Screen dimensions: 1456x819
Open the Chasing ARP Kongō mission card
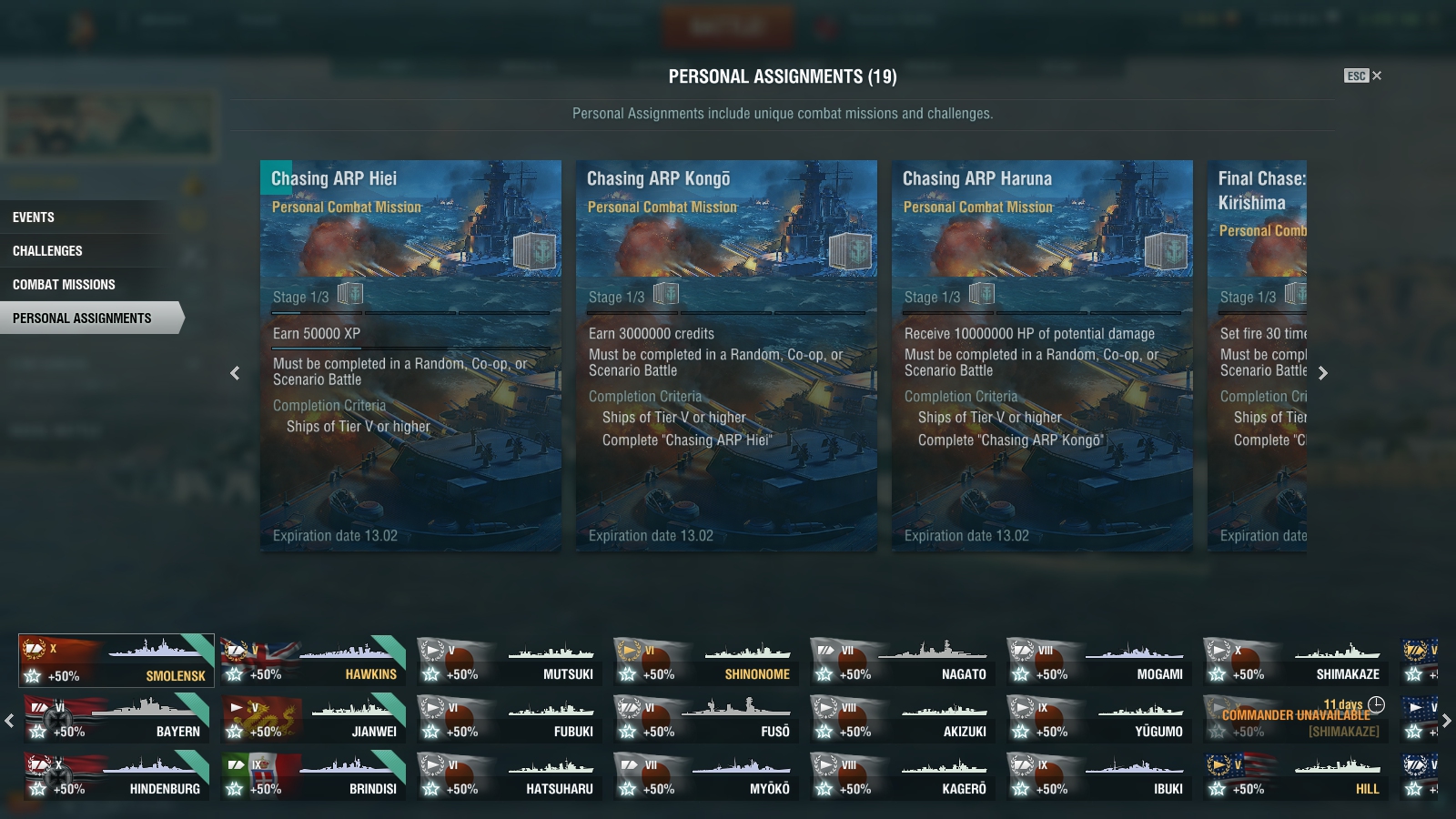pyautogui.click(x=726, y=356)
